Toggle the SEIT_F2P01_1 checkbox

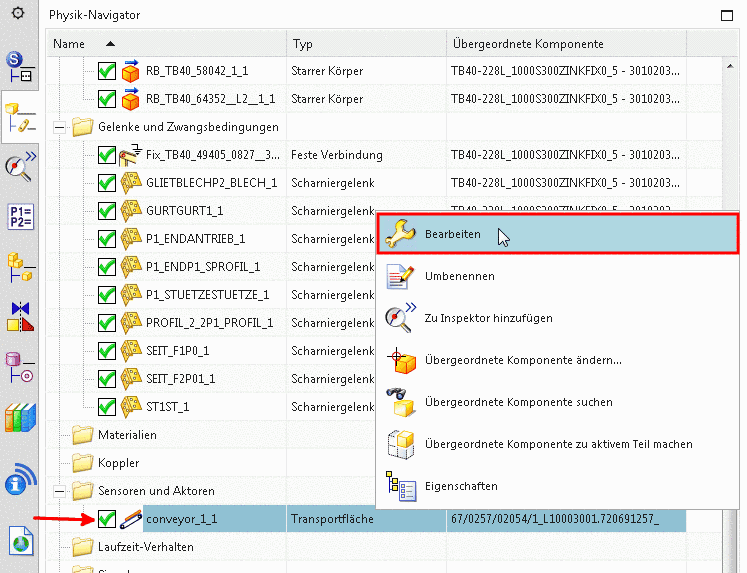107,379
